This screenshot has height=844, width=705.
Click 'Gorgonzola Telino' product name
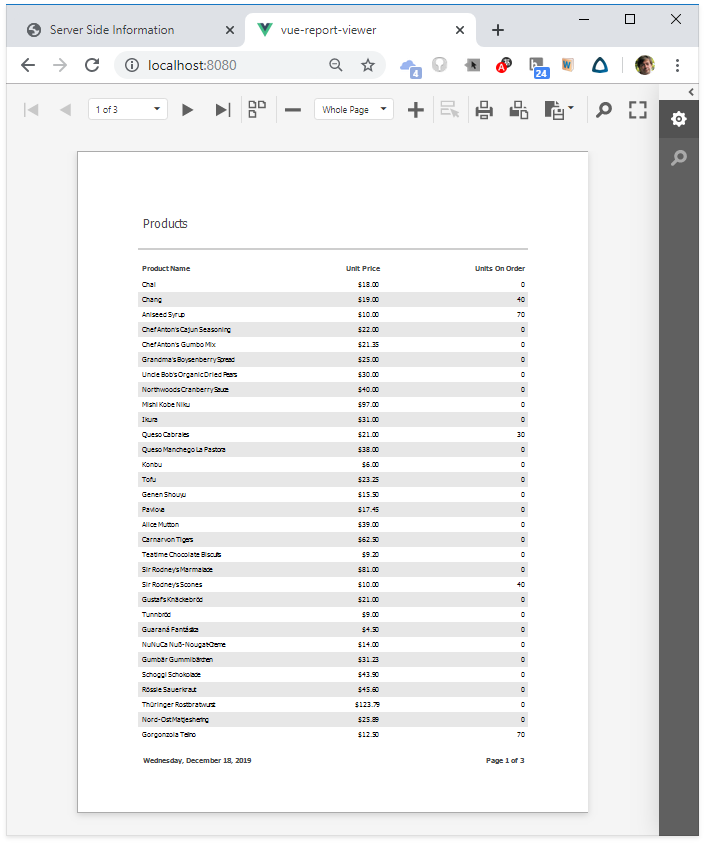168,734
